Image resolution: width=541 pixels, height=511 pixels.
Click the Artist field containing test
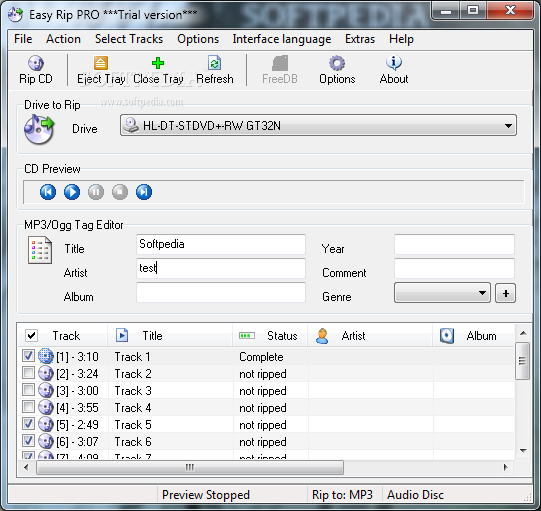pos(221,268)
